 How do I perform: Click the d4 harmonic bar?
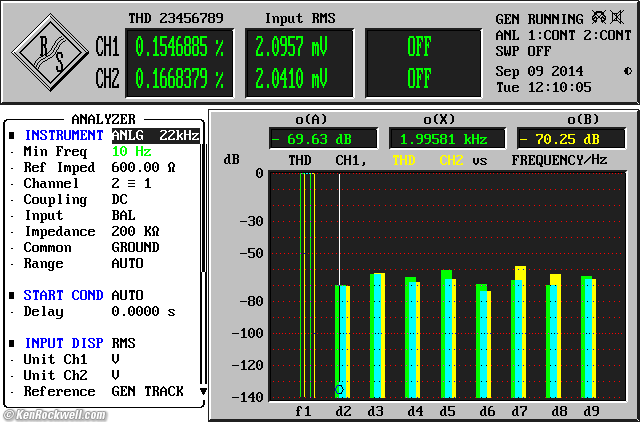click(412, 337)
